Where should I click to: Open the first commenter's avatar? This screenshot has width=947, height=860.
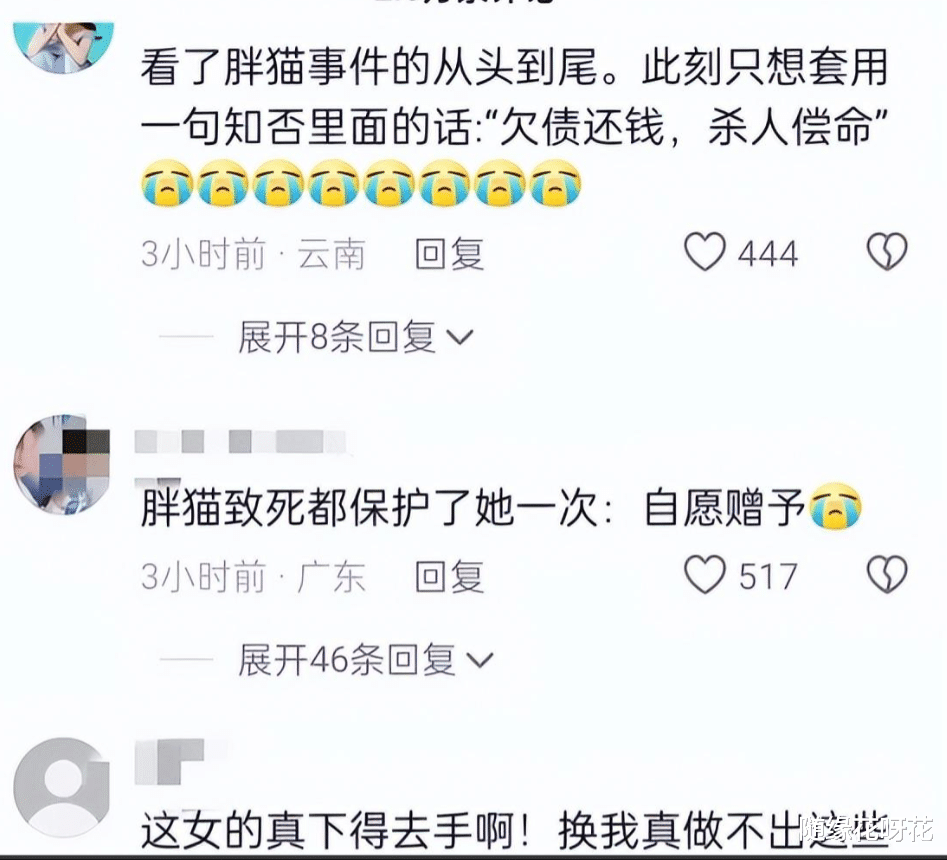[63, 45]
